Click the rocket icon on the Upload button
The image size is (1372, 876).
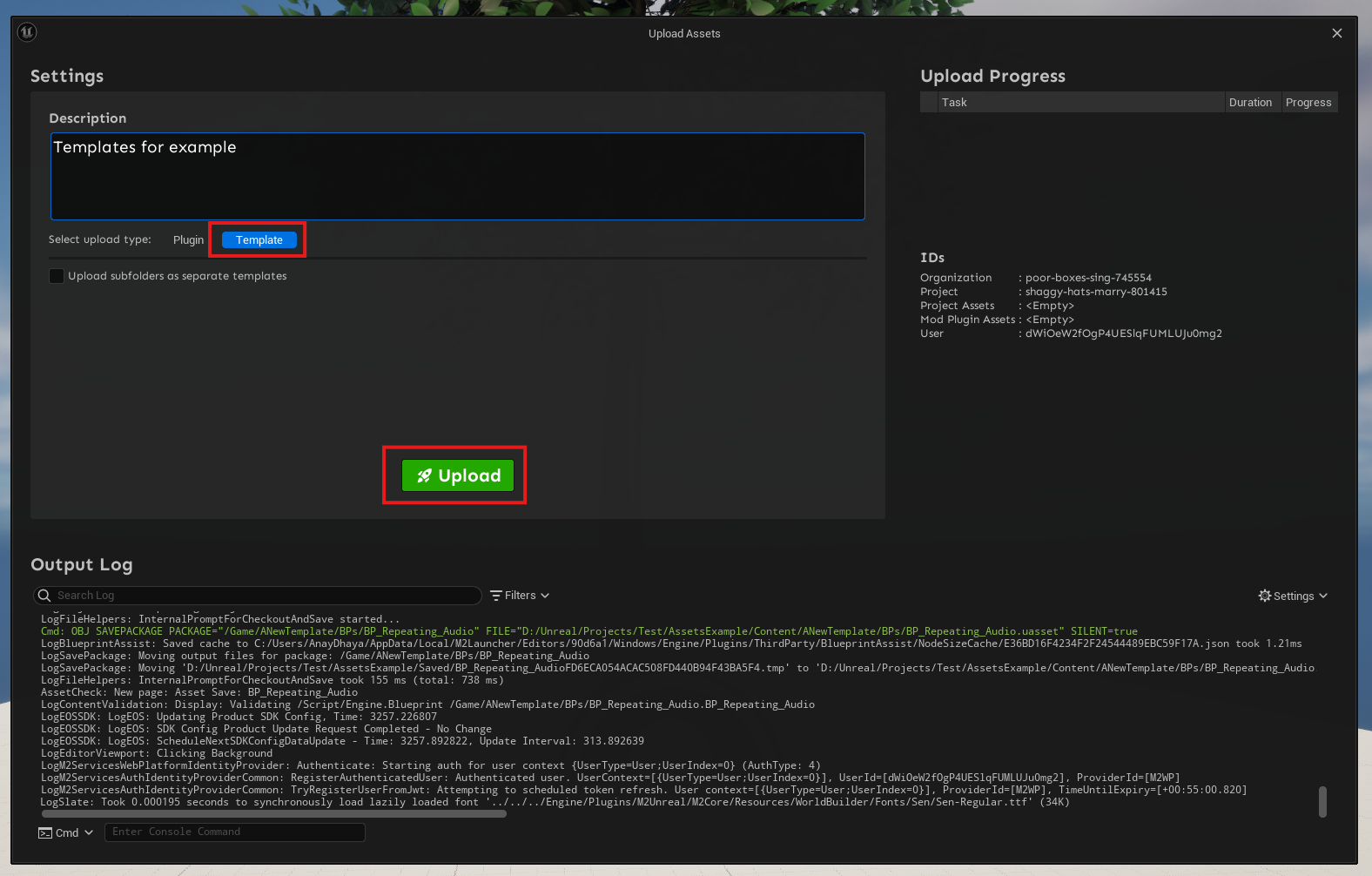click(424, 475)
